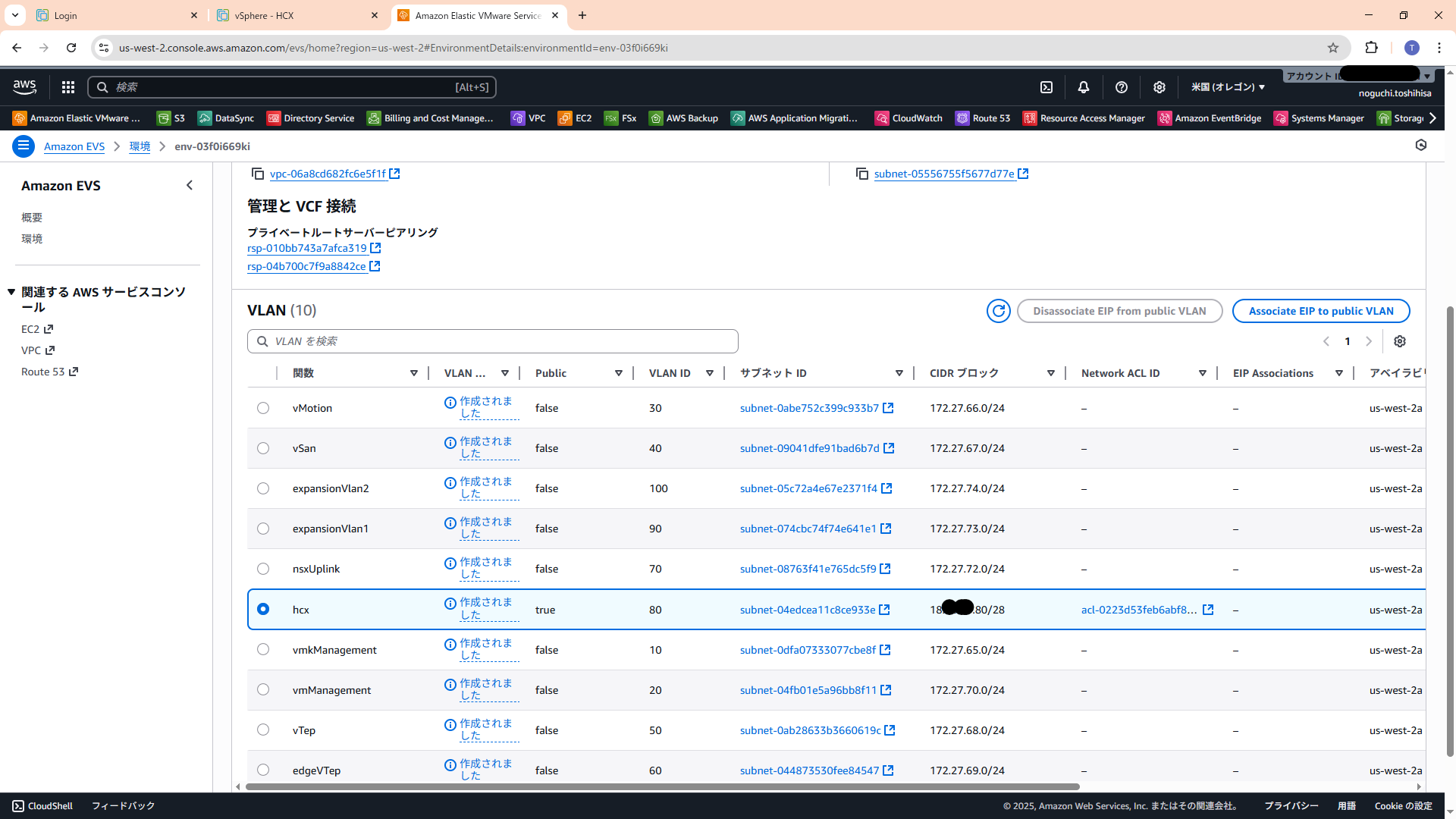Select the vmkManagement VLAN radio button
Image resolution: width=1456 pixels, height=819 pixels.
pos(263,650)
